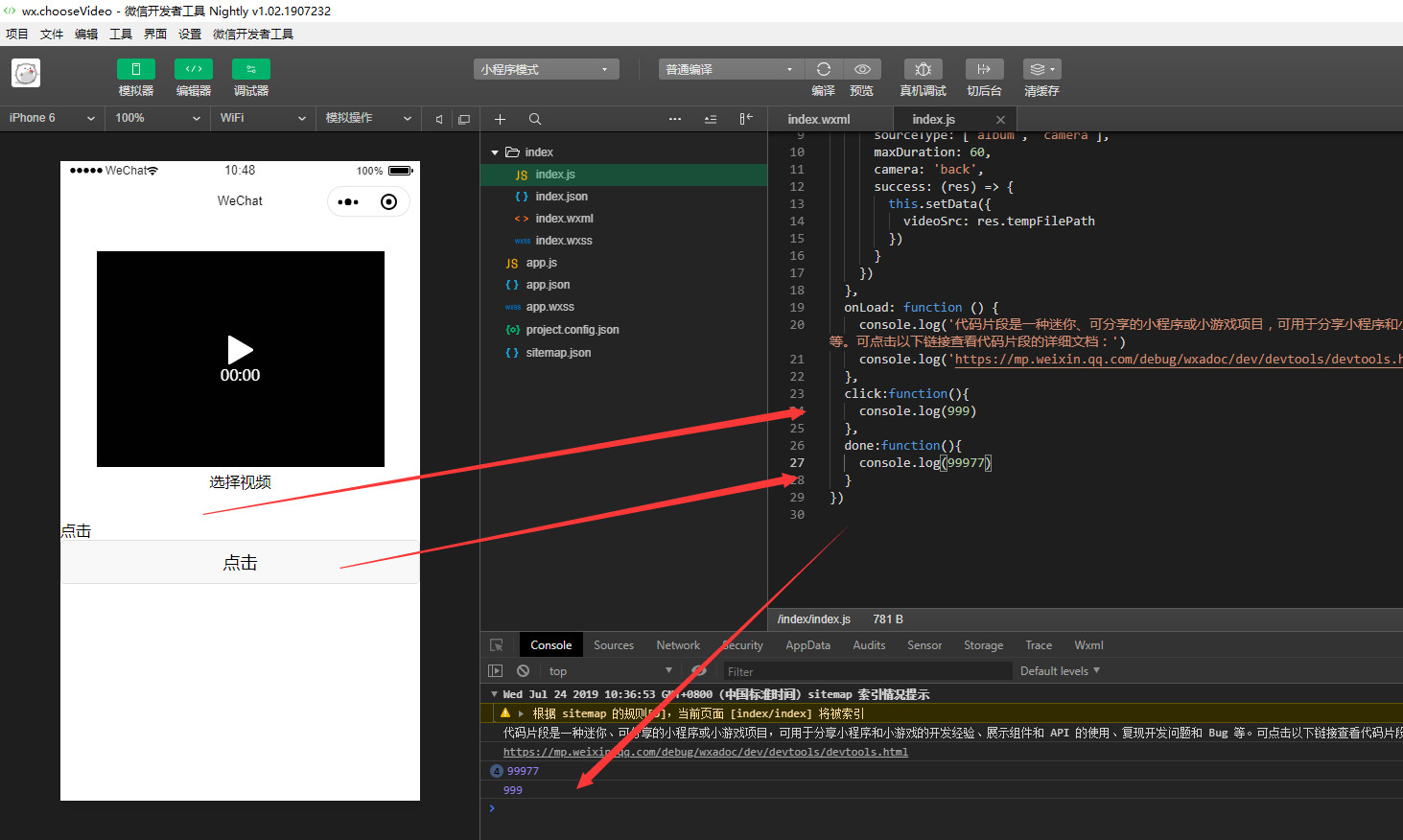The height and width of the screenshot is (840, 1403).
Task: Close mini program with capsule circle icon
Action: click(x=388, y=201)
